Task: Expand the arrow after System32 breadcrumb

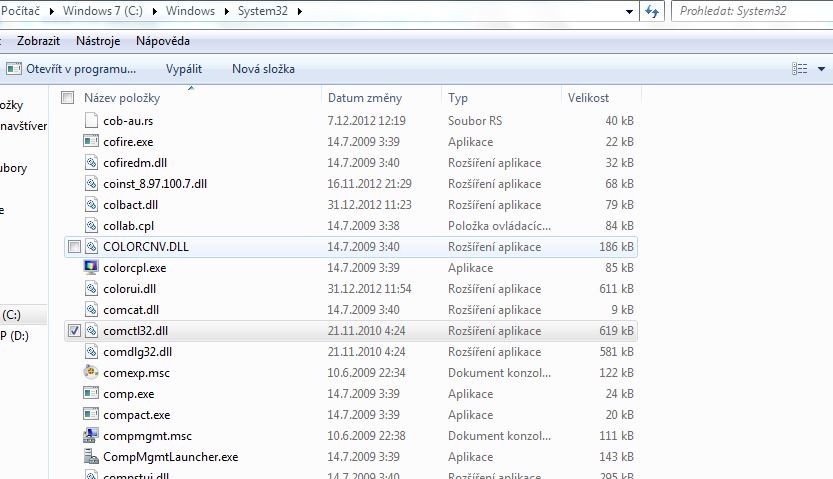Action: [300, 11]
